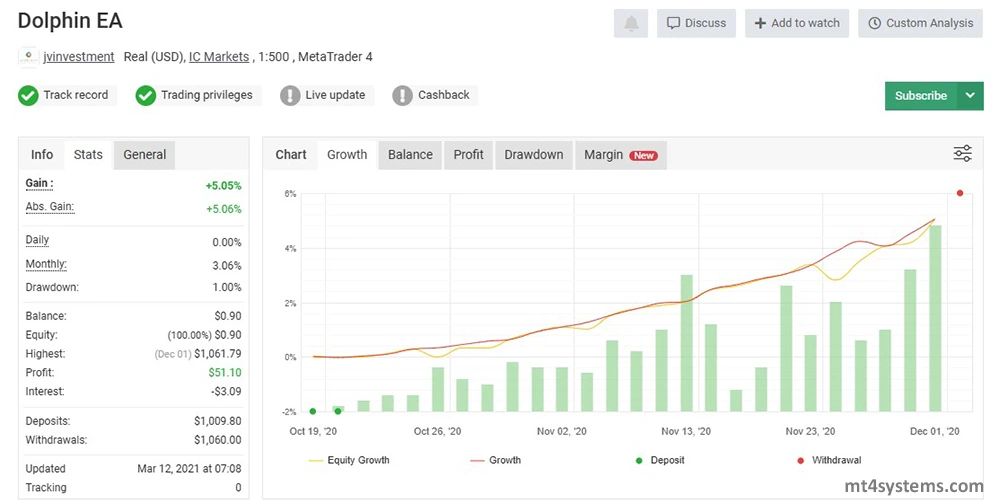Follow the IC Markets broker link
The width and height of the screenshot is (1000, 503).
tap(219, 57)
